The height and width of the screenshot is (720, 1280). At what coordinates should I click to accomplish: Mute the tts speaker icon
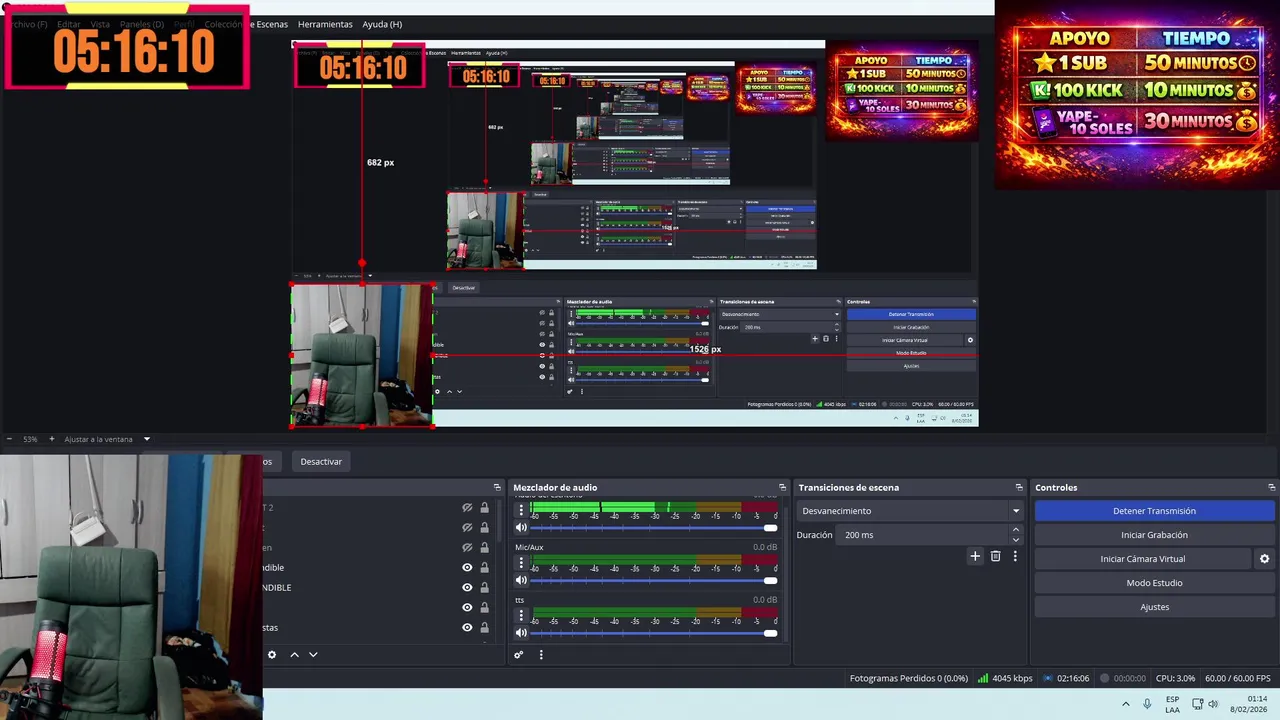(521, 632)
